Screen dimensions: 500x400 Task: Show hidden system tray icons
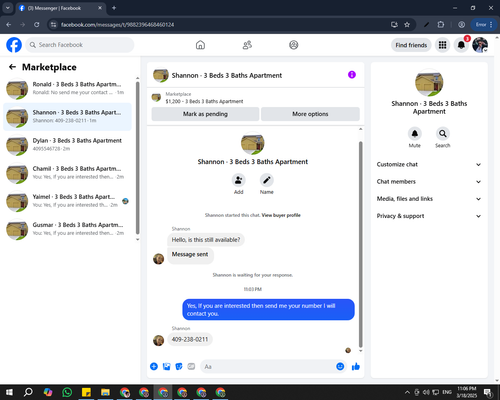(x=407, y=392)
